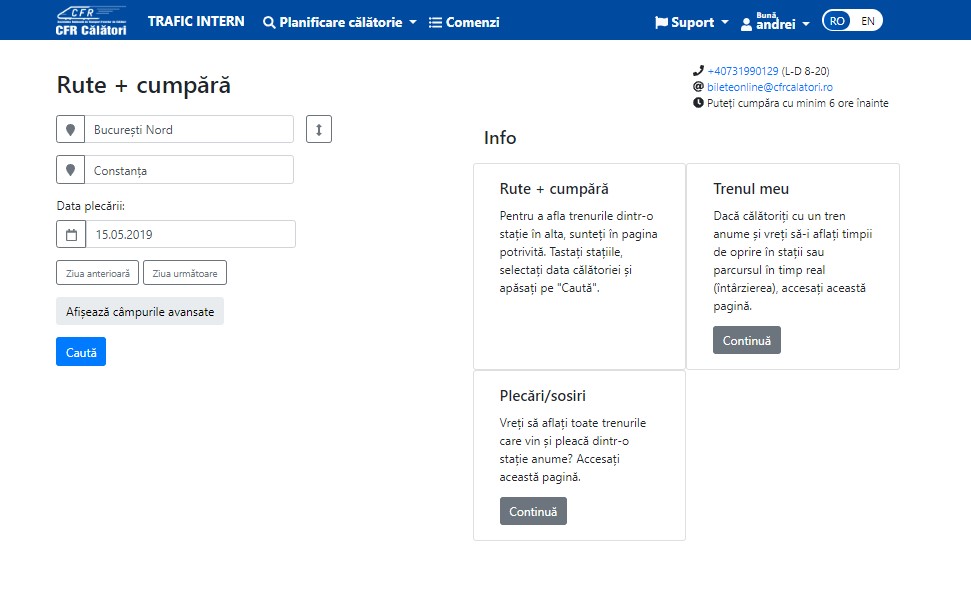Click the user avatar icon for andrei
The image size is (971, 593).
pos(746,24)
